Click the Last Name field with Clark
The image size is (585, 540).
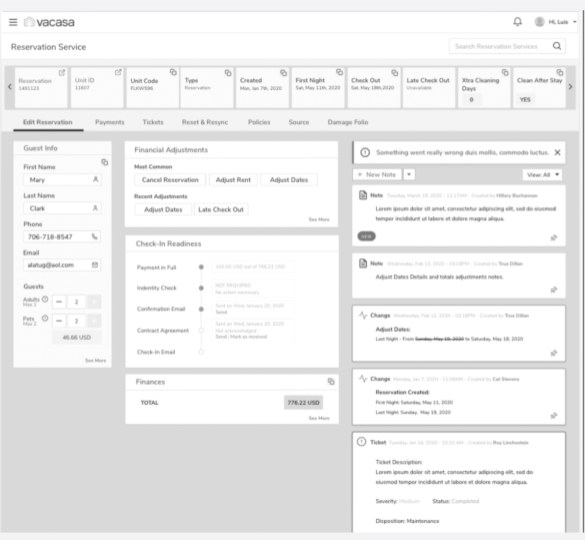point(62,208)
